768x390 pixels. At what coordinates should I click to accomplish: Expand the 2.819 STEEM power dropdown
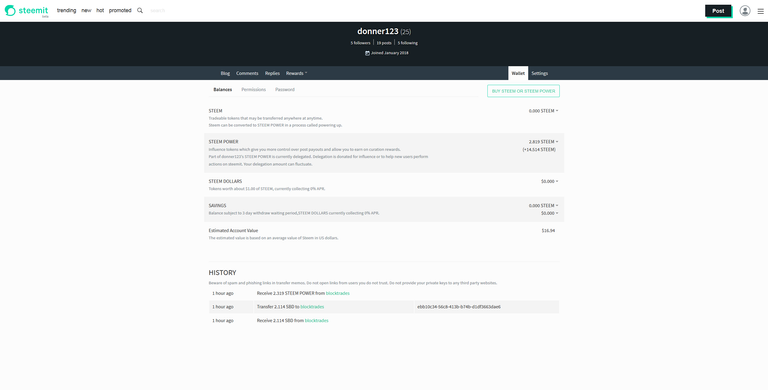pos(543,142)
